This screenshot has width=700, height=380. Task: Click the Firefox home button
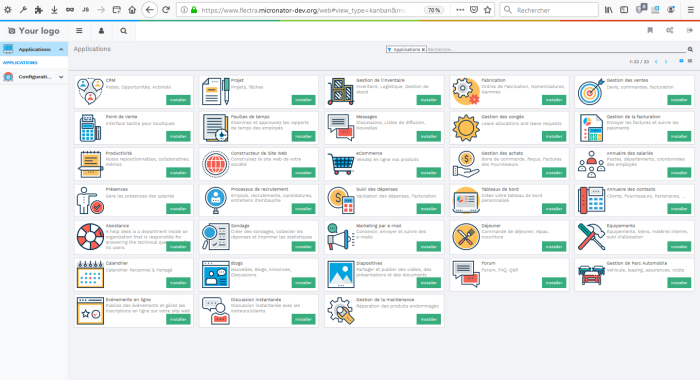(132, 10)
